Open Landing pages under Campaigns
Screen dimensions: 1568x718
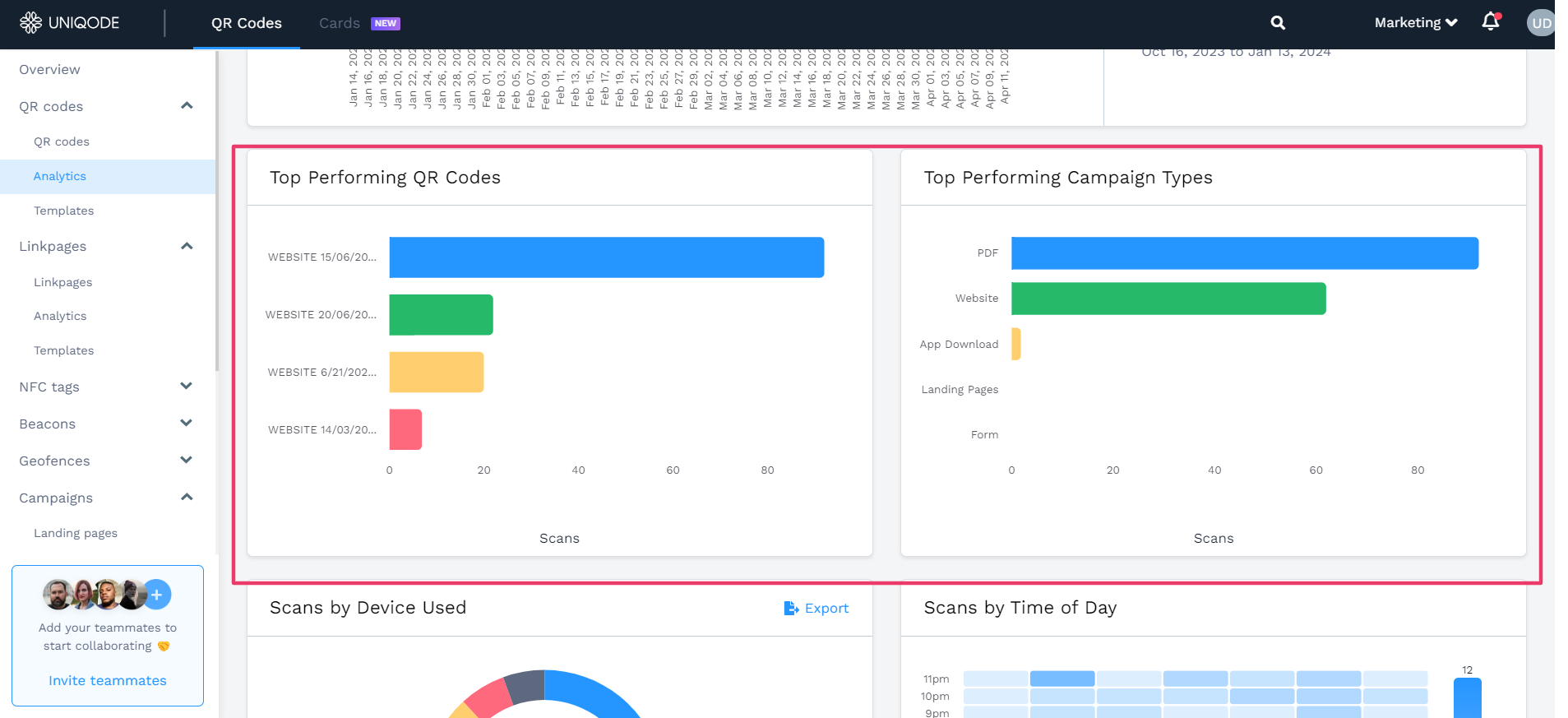point(76,533)
